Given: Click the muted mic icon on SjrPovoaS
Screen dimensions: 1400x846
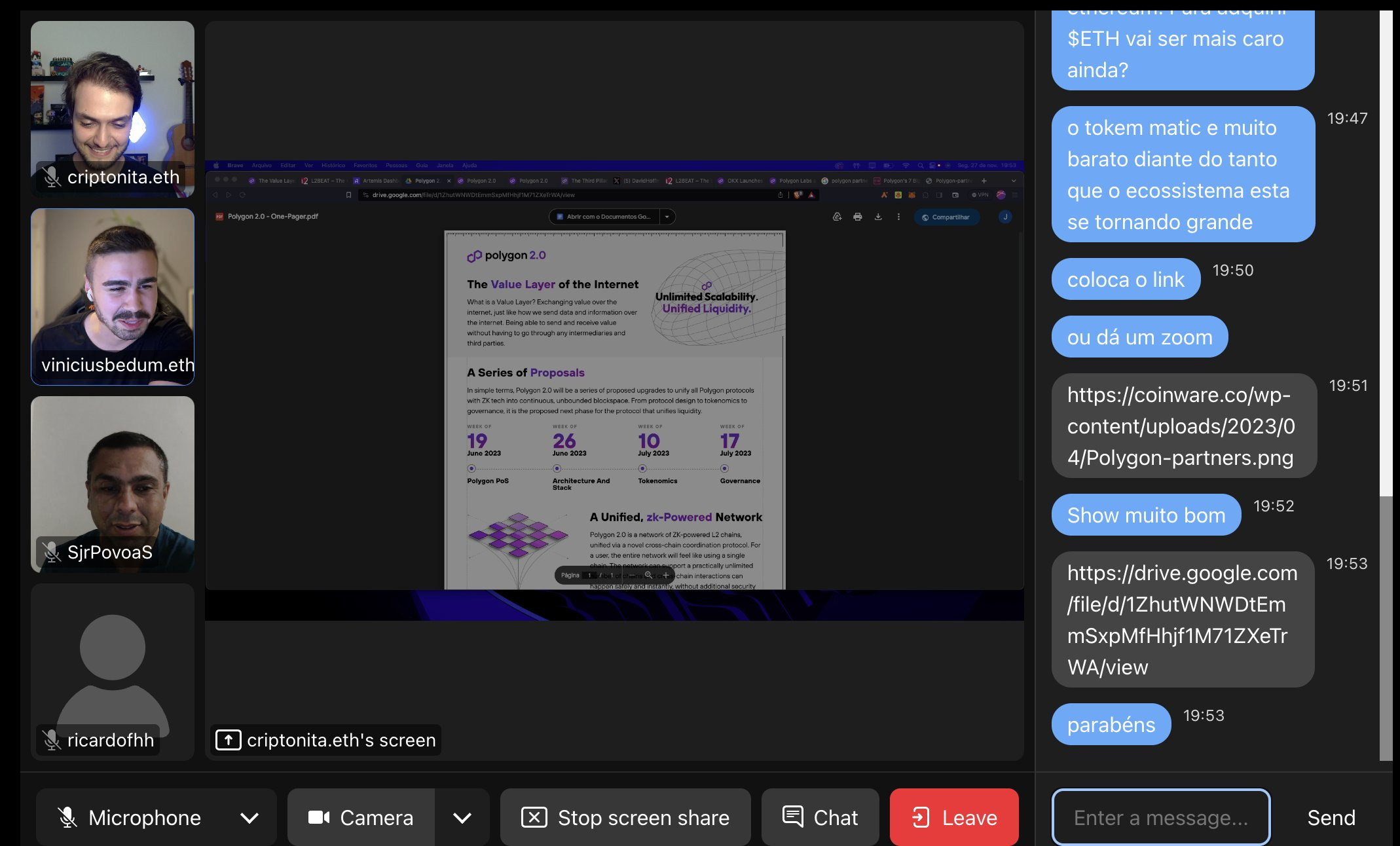Looking at the screenshot, I should (51, 552).
